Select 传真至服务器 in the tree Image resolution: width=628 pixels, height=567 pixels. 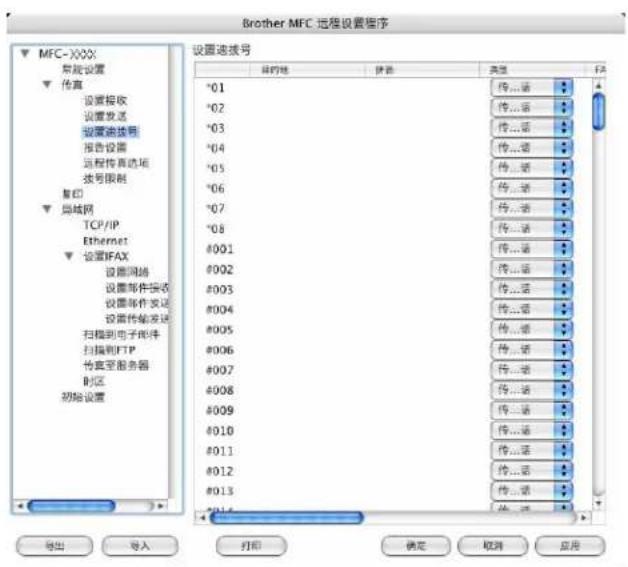click(x=116, y=365)
